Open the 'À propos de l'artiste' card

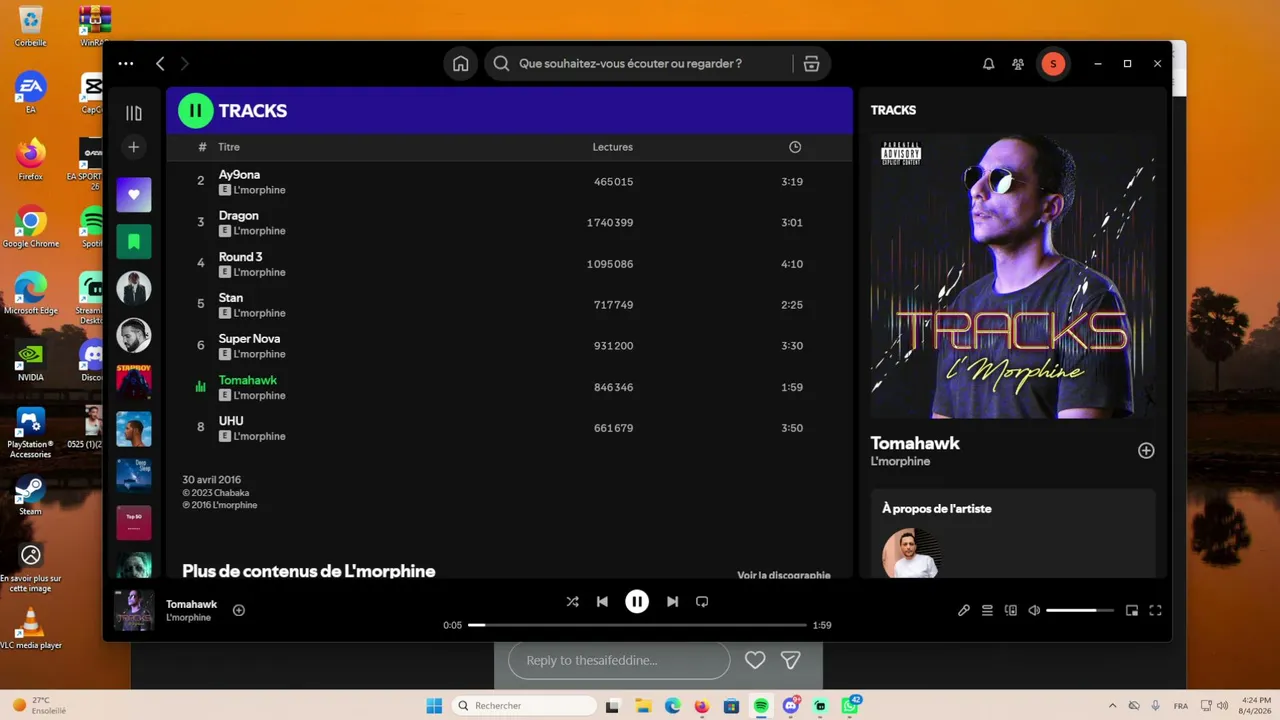point(1013,533)
